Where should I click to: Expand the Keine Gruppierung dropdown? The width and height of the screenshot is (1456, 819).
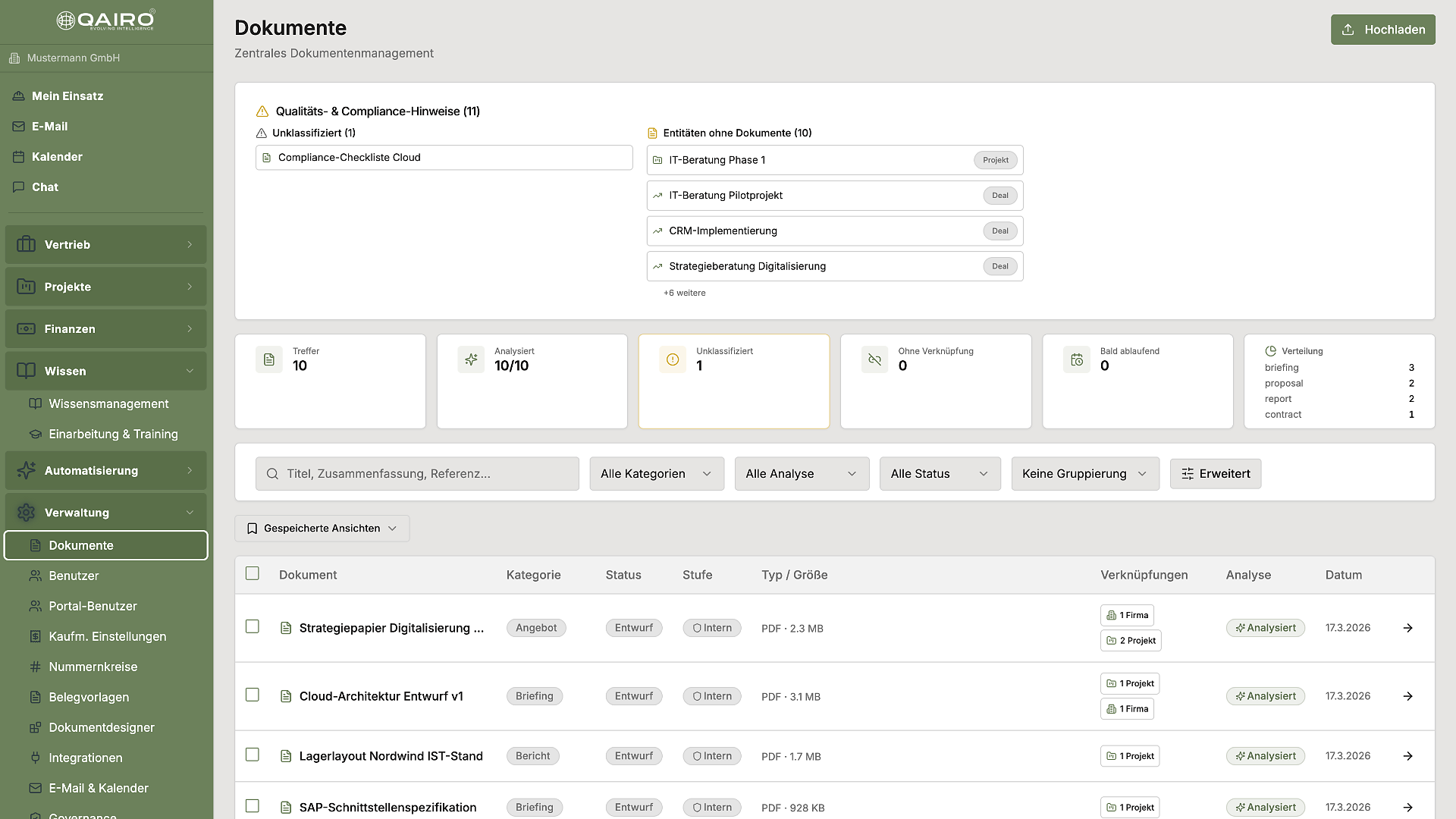[x=1084, y=474]
